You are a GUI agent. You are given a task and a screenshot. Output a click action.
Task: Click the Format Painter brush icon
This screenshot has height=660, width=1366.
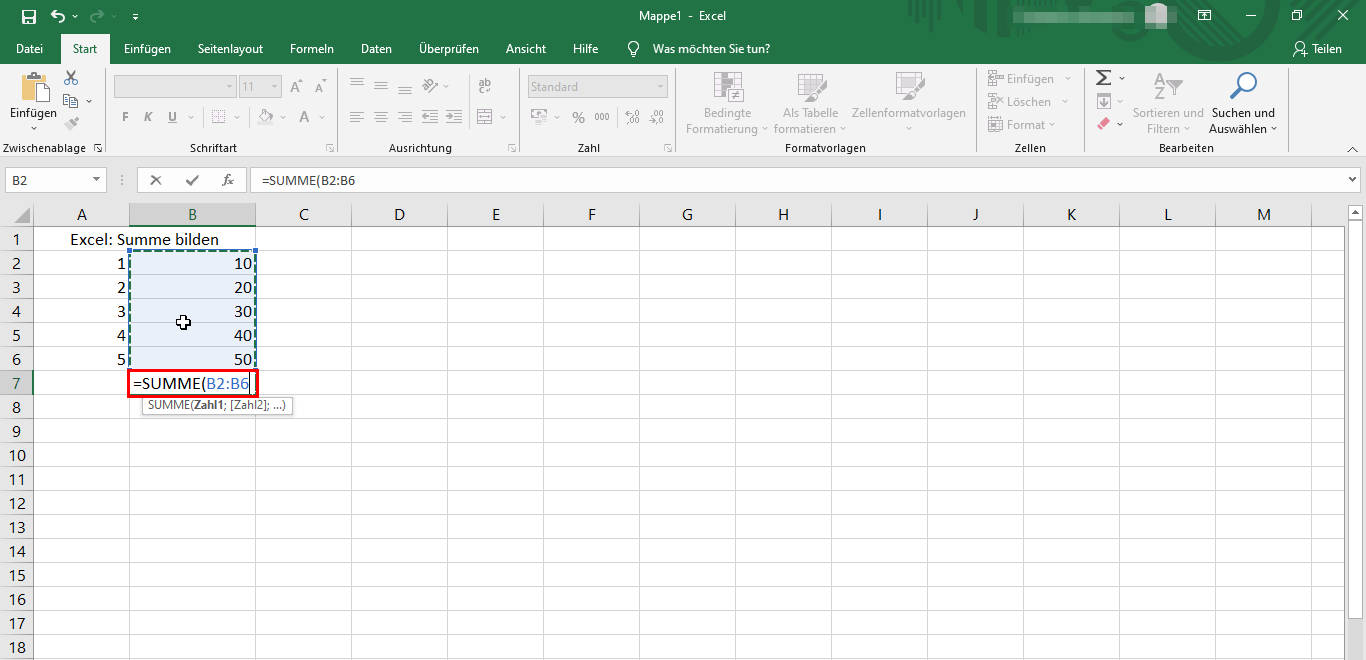click(71, 124)
